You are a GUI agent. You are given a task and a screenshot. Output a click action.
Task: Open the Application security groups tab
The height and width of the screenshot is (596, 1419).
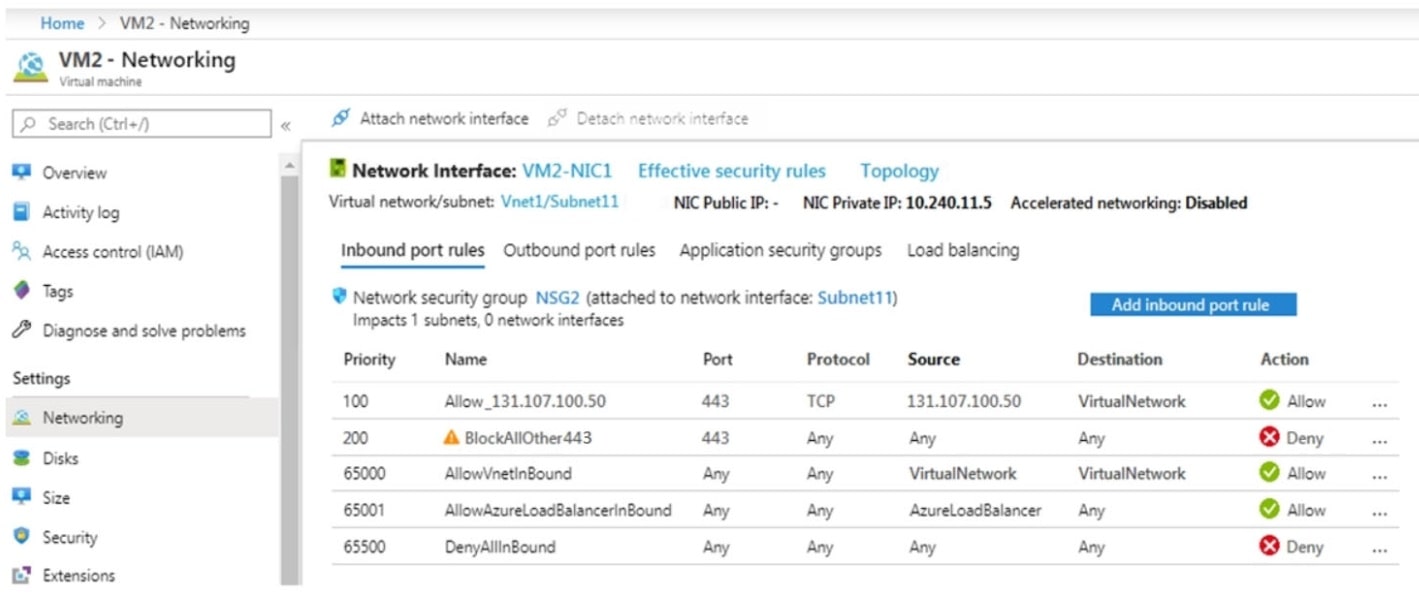click(780, 250)
